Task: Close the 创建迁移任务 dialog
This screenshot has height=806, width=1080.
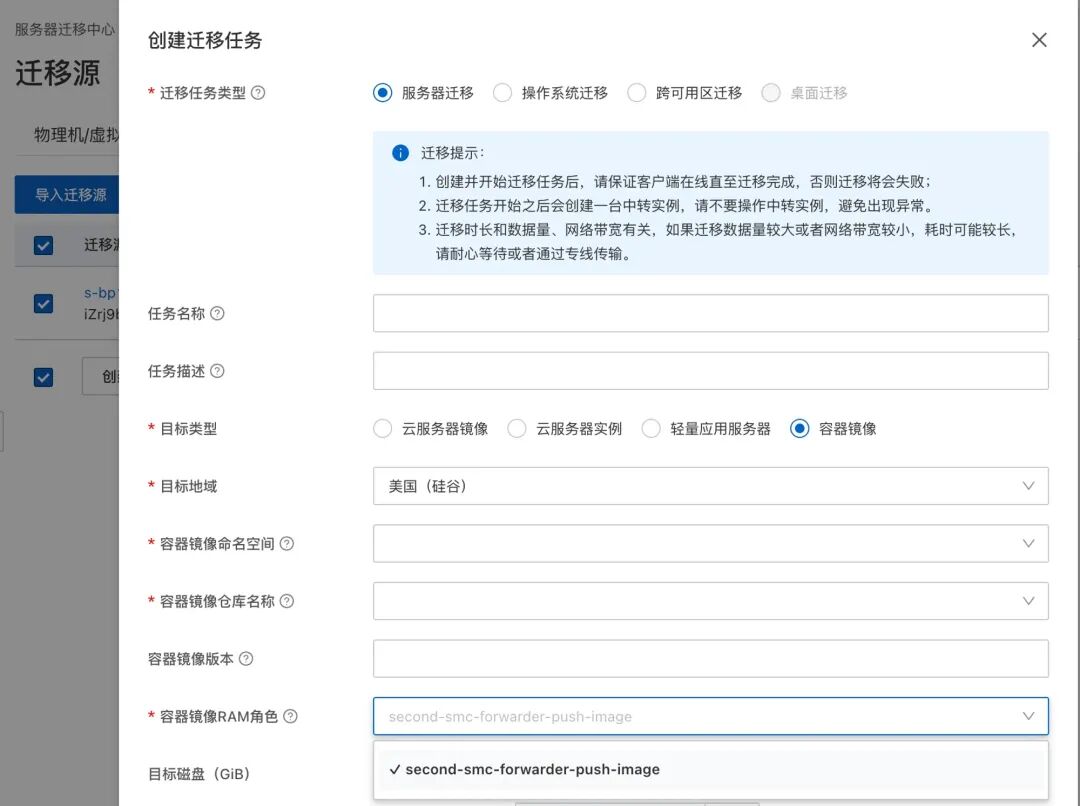Action: (x=1039, y=40)
